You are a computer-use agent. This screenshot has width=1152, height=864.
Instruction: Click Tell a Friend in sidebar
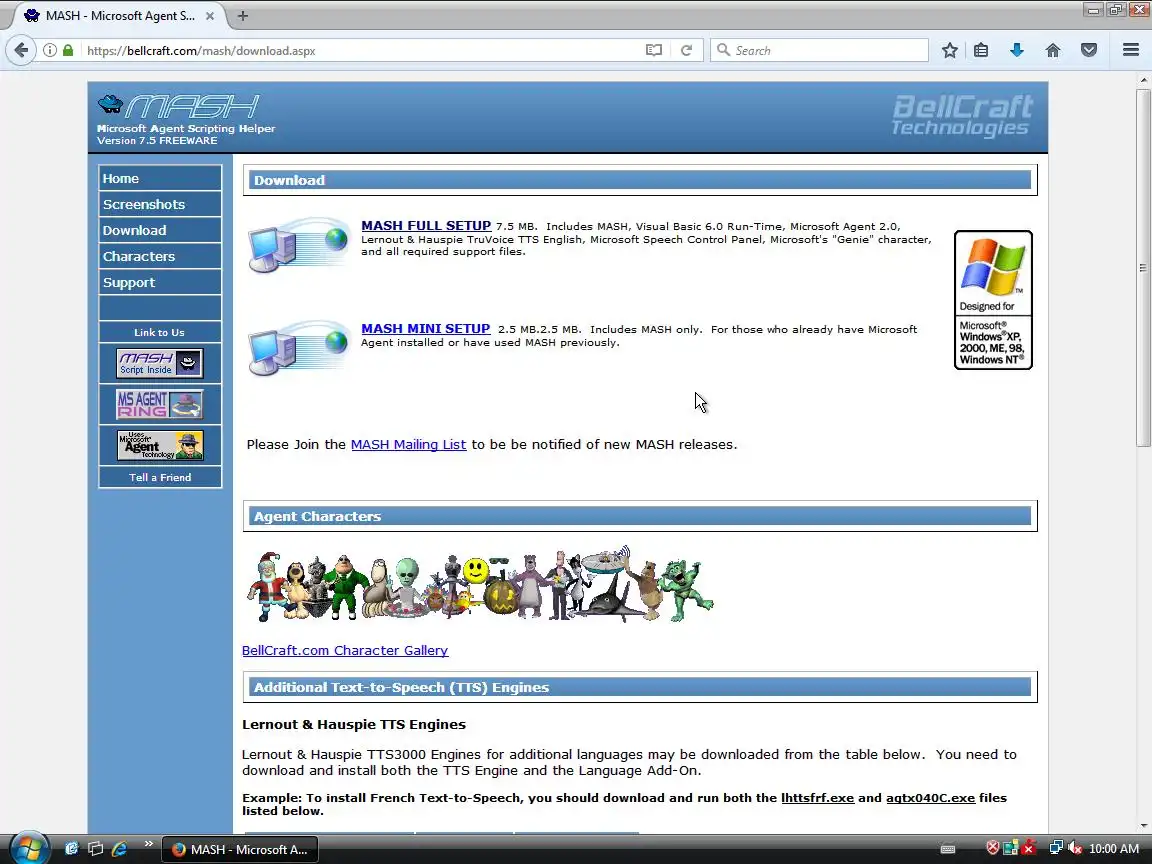coord(160,477)
